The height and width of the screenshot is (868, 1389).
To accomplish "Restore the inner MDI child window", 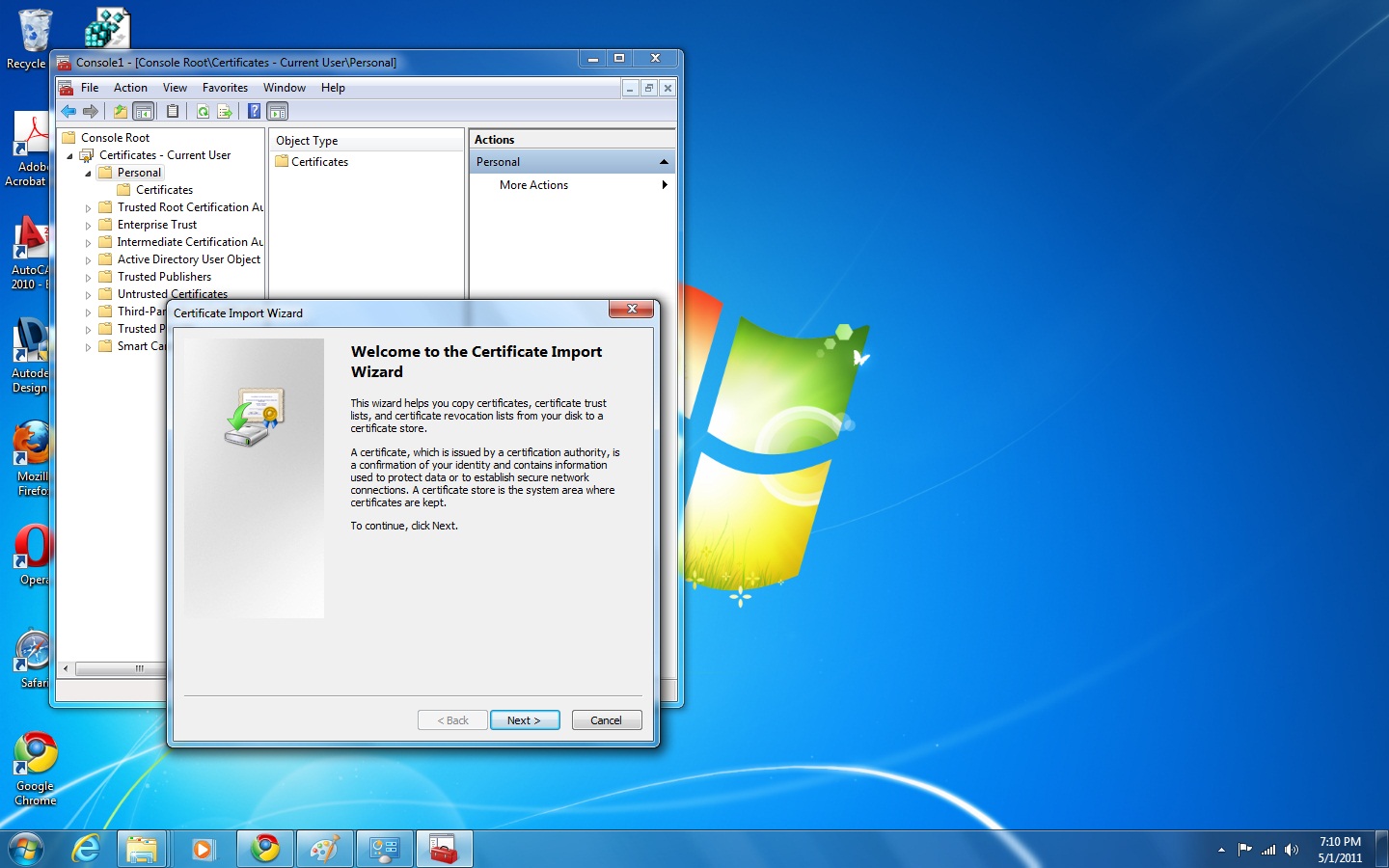I will click(x=648, y=88).
